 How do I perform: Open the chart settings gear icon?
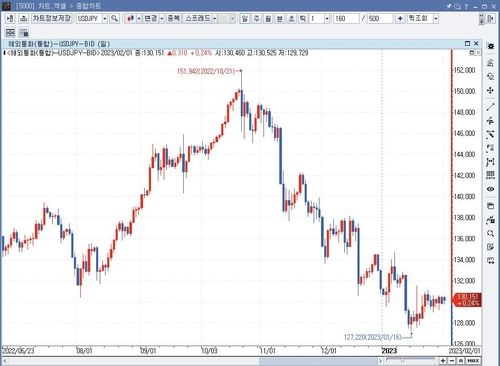pyautogui.click(x=490, y=46)
